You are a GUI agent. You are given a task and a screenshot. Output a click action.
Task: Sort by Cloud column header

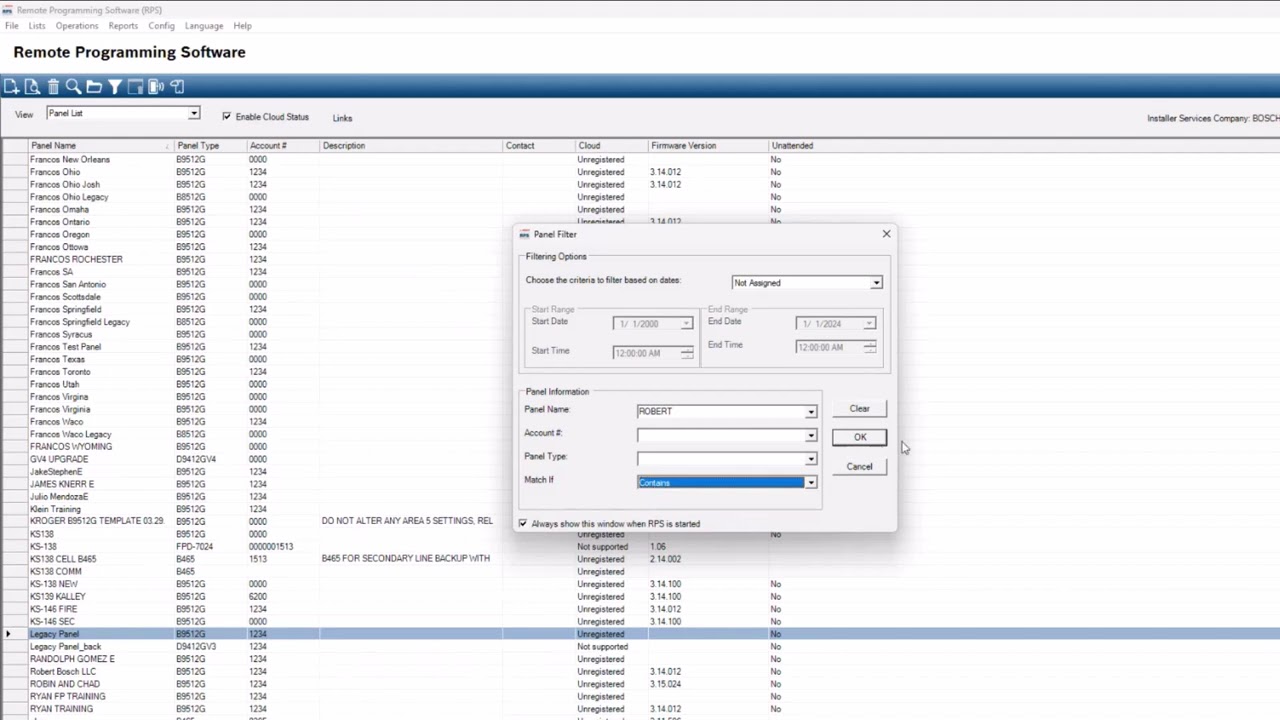pyautogui.click(x=611, y=146)
